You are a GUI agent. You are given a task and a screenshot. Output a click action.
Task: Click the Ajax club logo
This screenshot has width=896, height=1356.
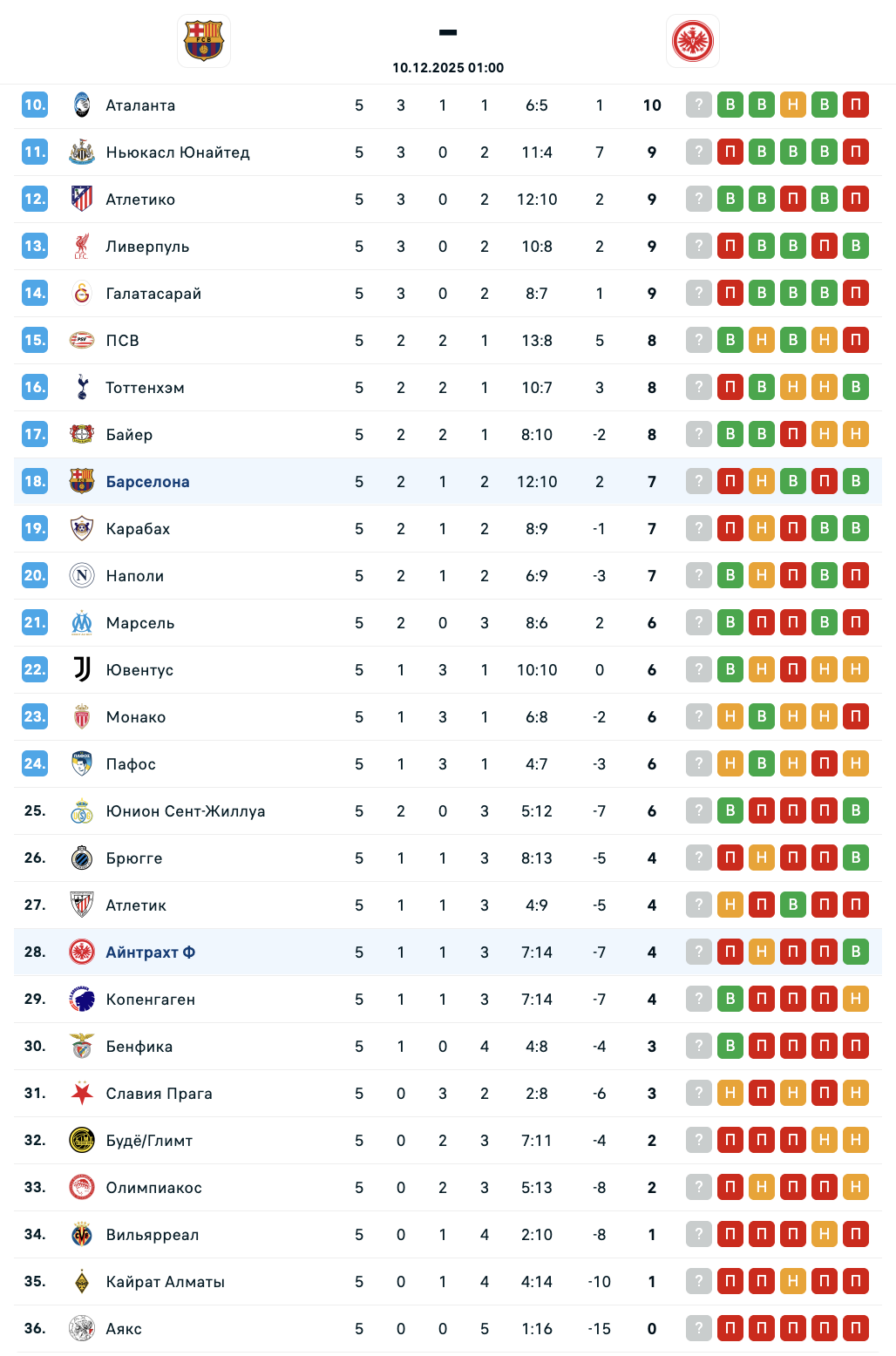(x=82, y=1329)
